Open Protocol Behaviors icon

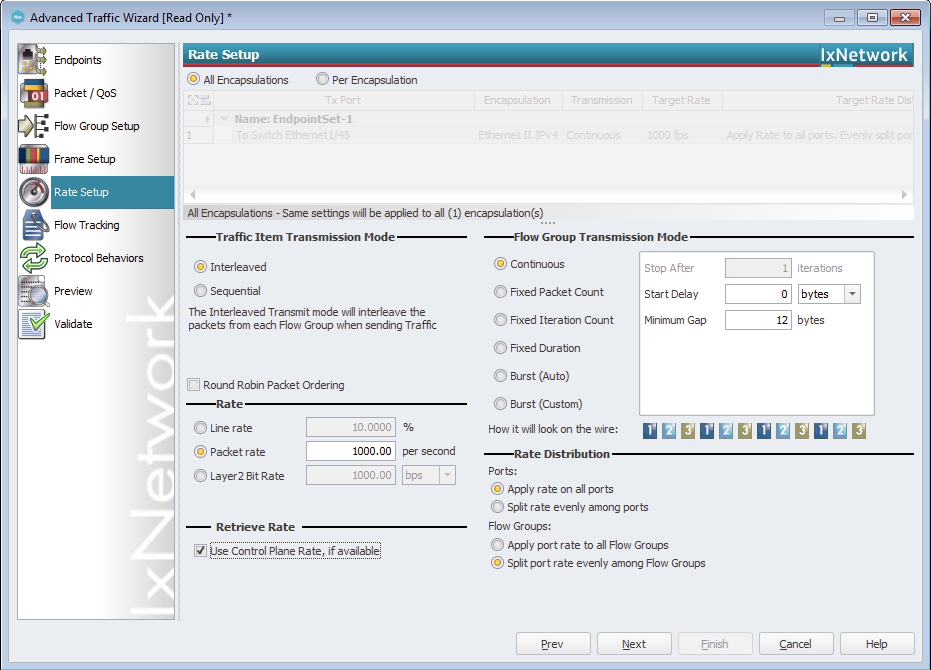click(x=34, y=258)
